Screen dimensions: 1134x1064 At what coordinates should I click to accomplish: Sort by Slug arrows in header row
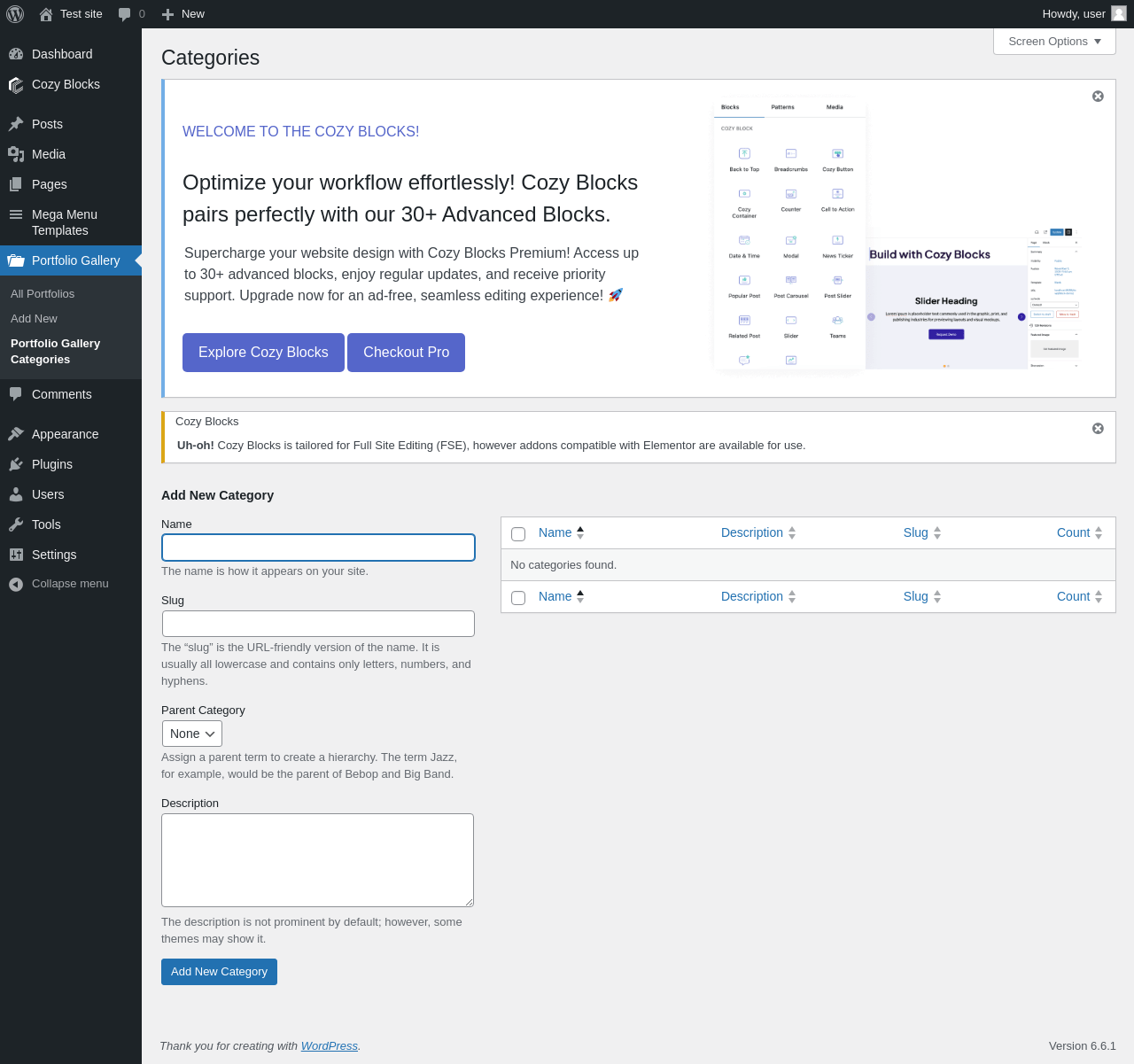tap(937, 533)
